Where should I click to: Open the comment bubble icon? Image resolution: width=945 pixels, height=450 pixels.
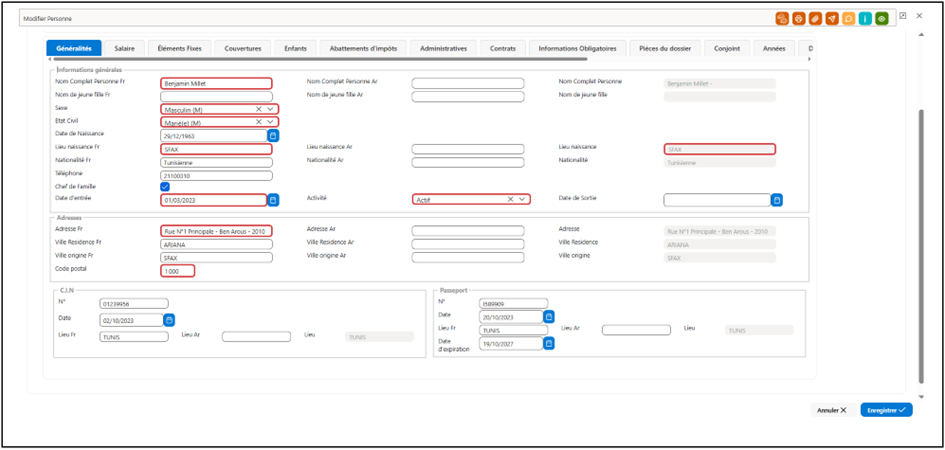tap(849, 19)
